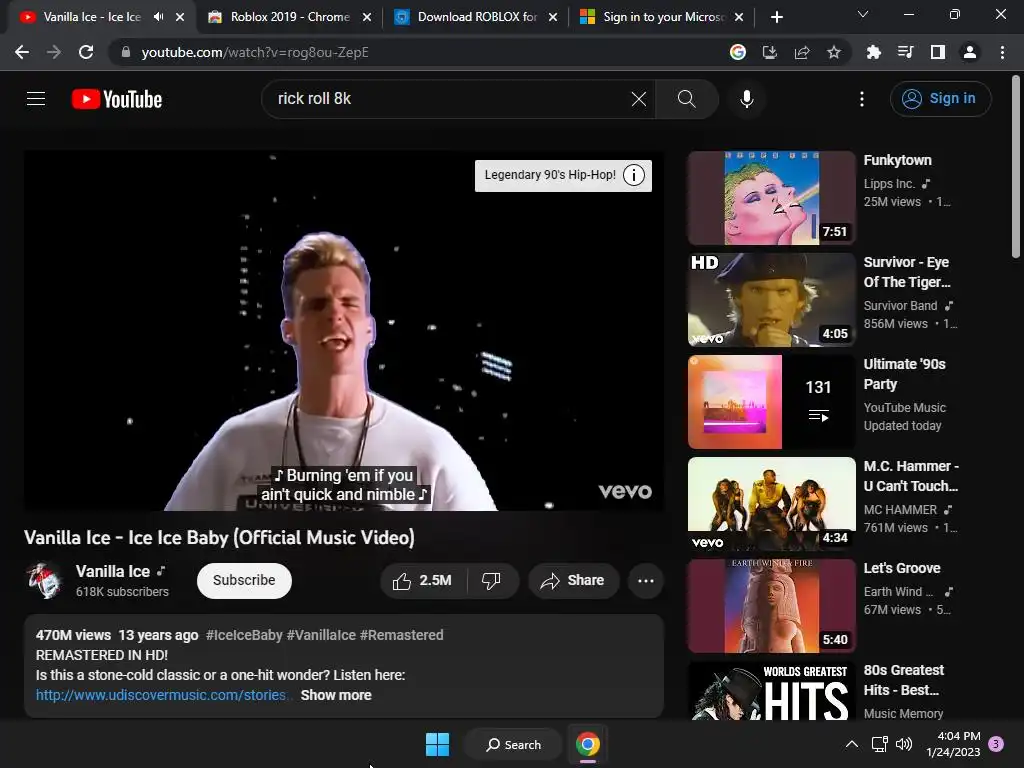Open info card icon on video
This screenshot has width=1024, height=768.
(633, 175)
